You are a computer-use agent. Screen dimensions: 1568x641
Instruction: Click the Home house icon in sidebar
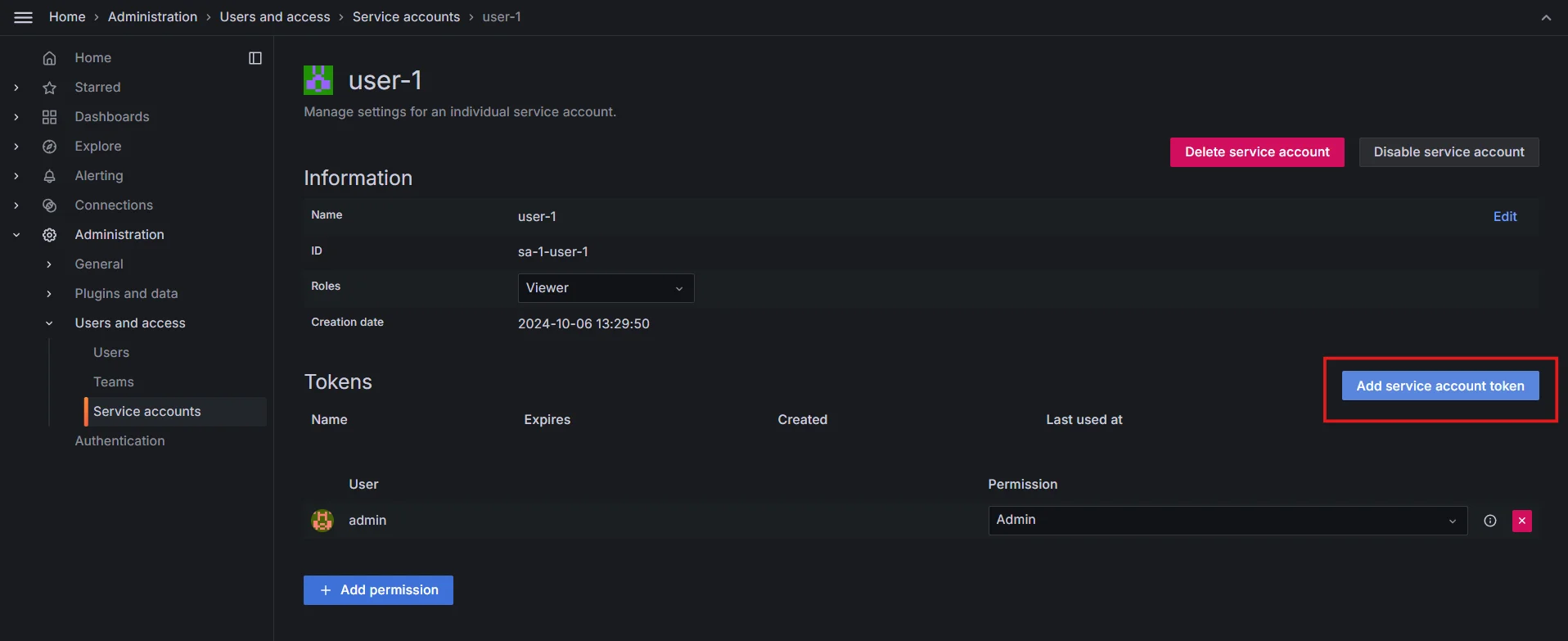click(x=50, y=58)
